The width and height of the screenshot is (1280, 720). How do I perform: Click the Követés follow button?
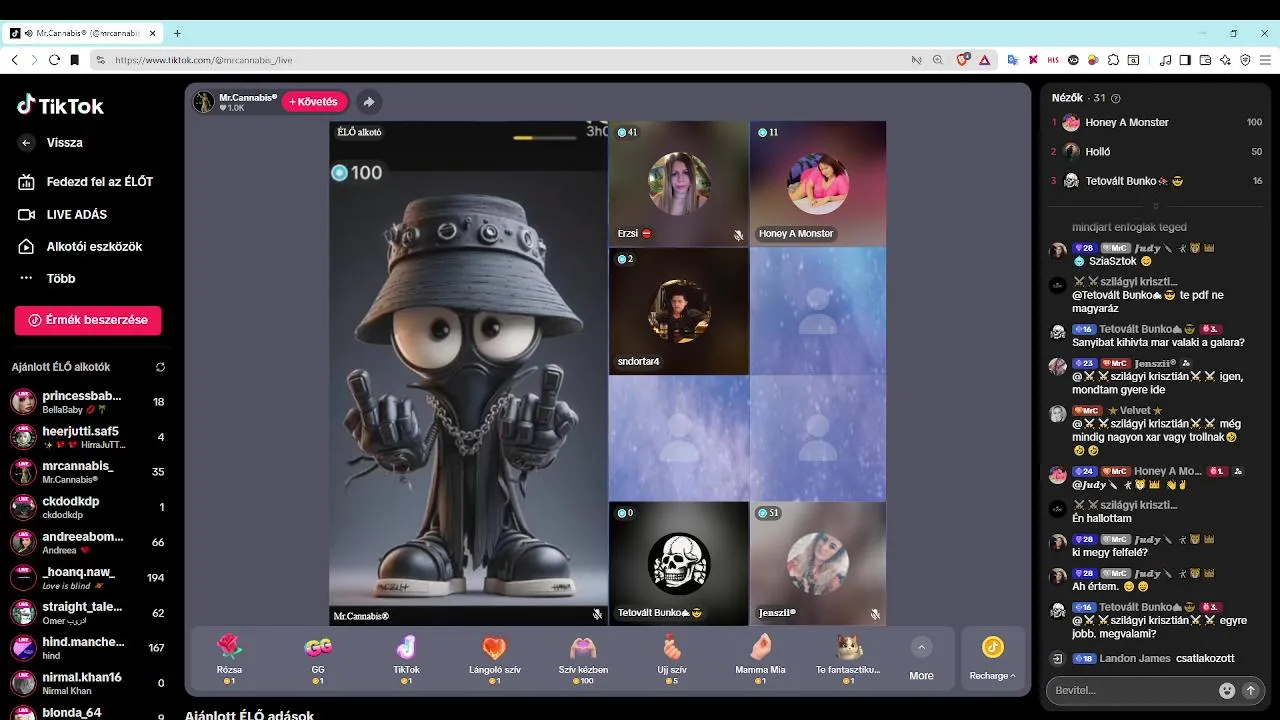[x=314, y=102]
